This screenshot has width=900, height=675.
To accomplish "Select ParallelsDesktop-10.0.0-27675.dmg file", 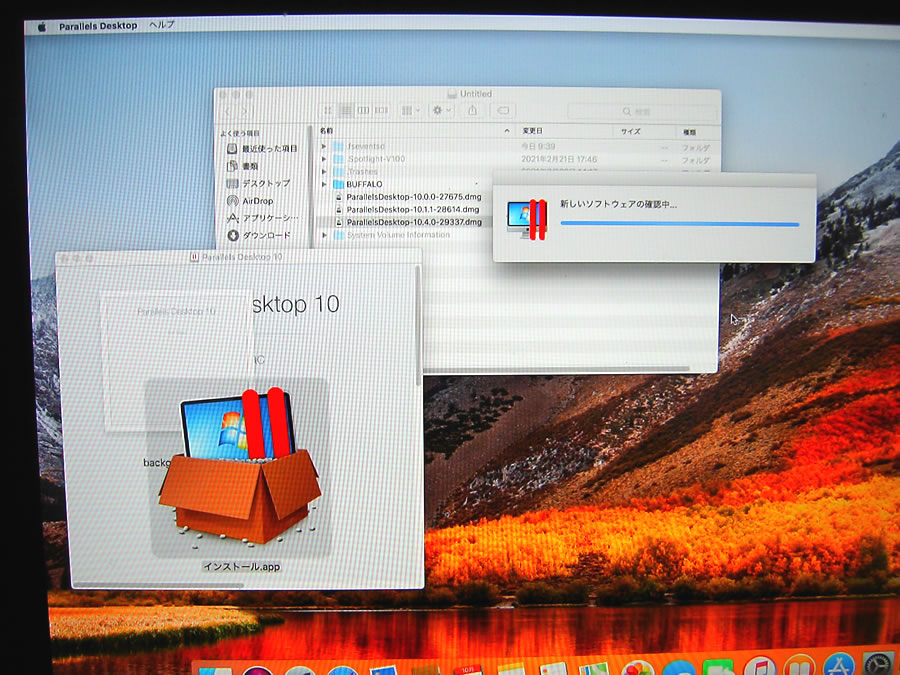I will (412, 197).
